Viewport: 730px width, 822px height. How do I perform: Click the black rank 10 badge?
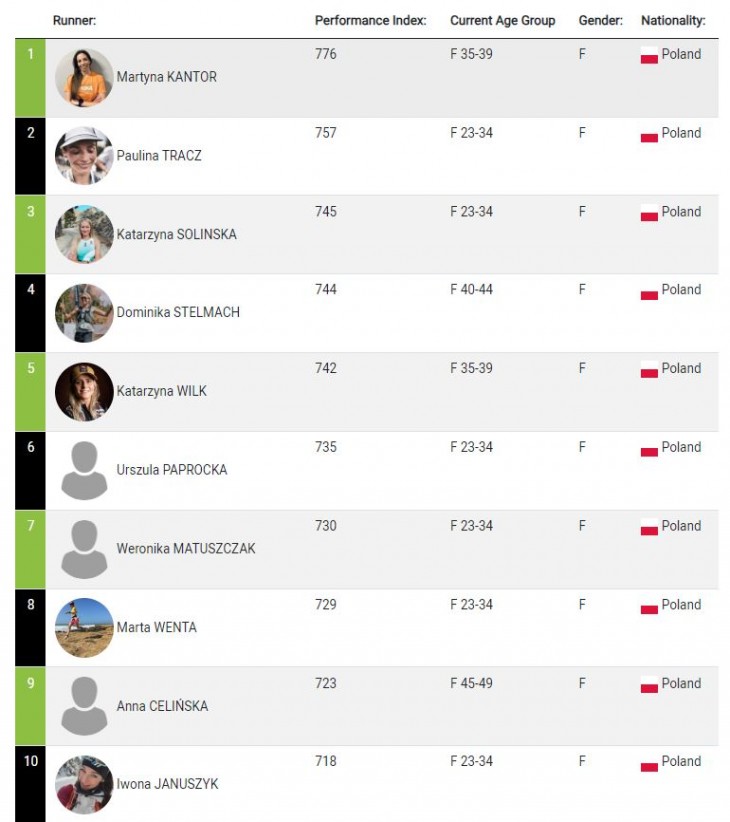(30, 784)
